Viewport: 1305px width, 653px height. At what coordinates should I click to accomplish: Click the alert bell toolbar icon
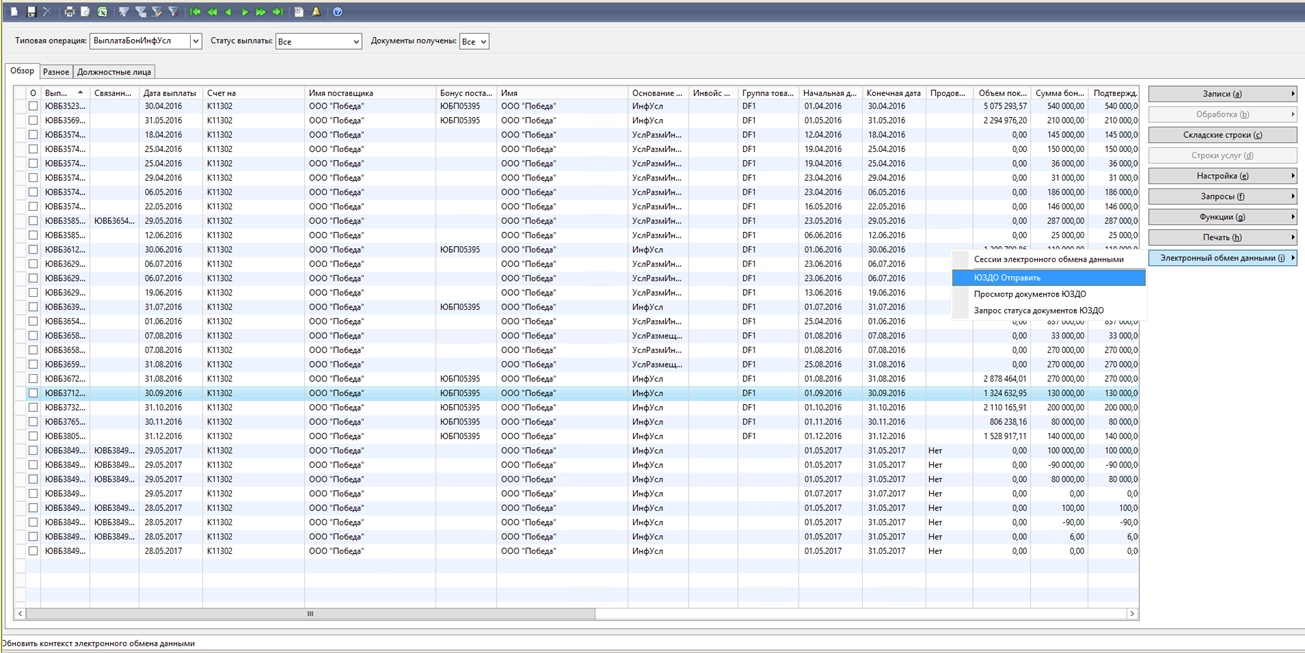click(x=316, y=12)
